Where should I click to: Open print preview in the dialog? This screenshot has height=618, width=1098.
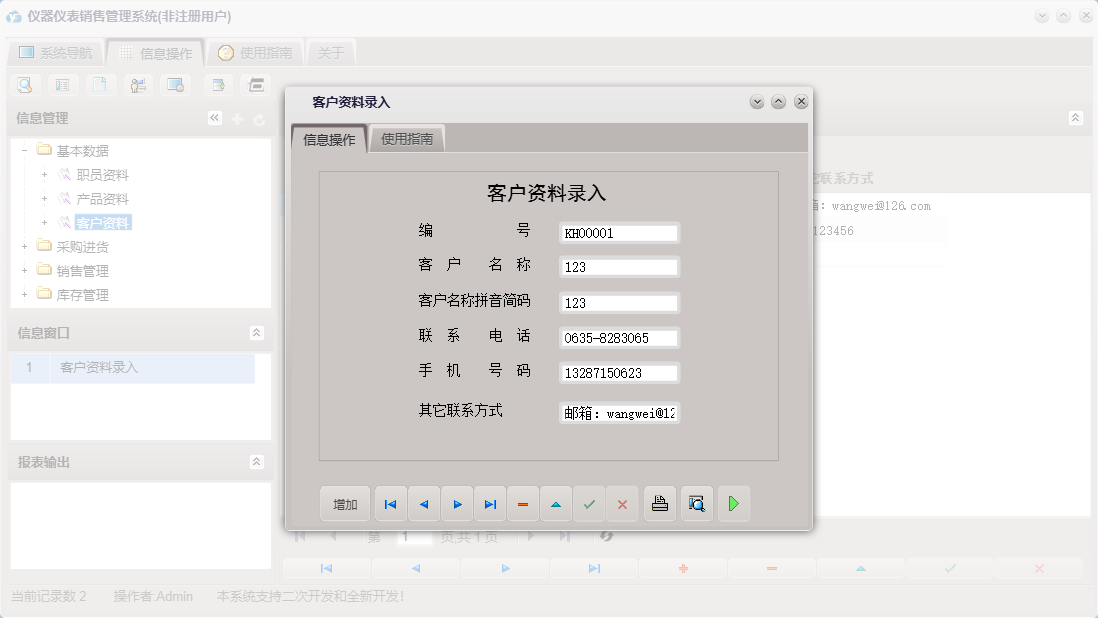[697, 504]
